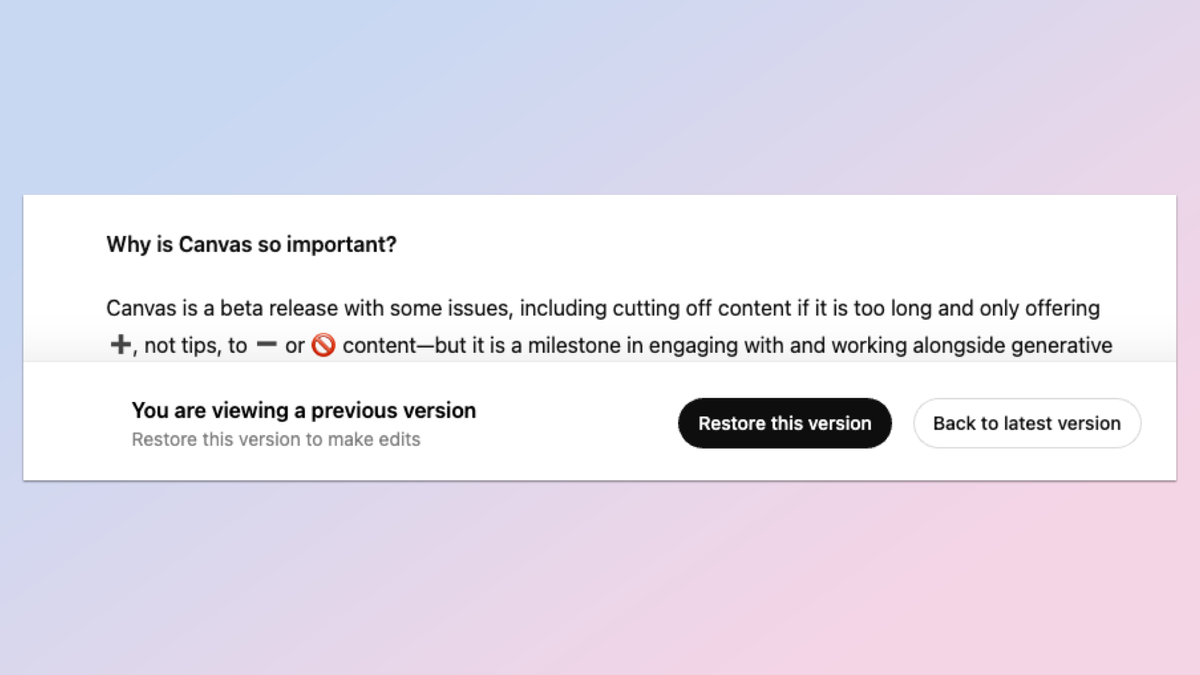This screenshot has height=675, width=1200.
Task: Click the "Back to latest version" button
Action: (x=1027, y=423)
